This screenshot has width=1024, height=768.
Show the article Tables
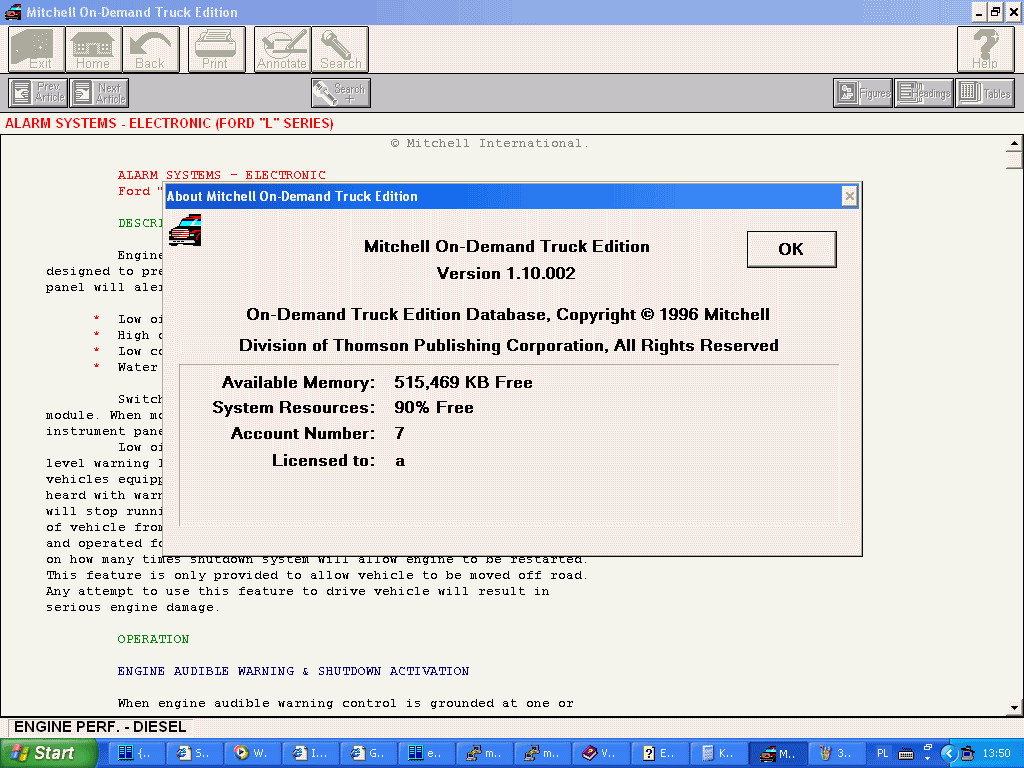985,93
